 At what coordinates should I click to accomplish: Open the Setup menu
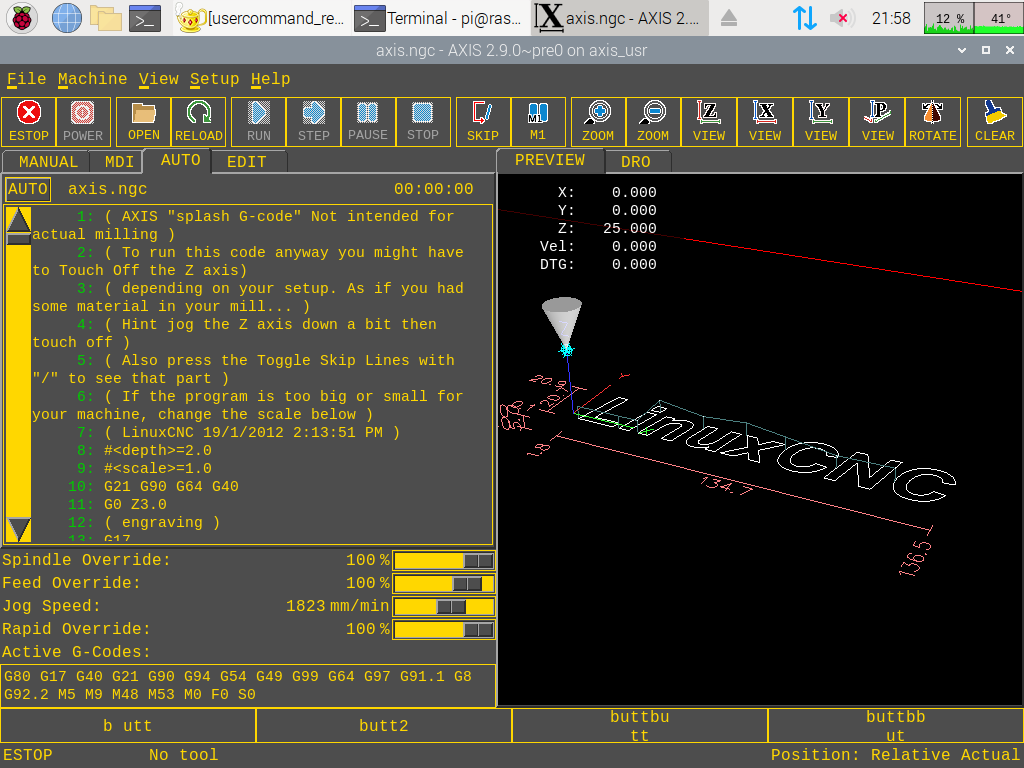click(215, 79)
